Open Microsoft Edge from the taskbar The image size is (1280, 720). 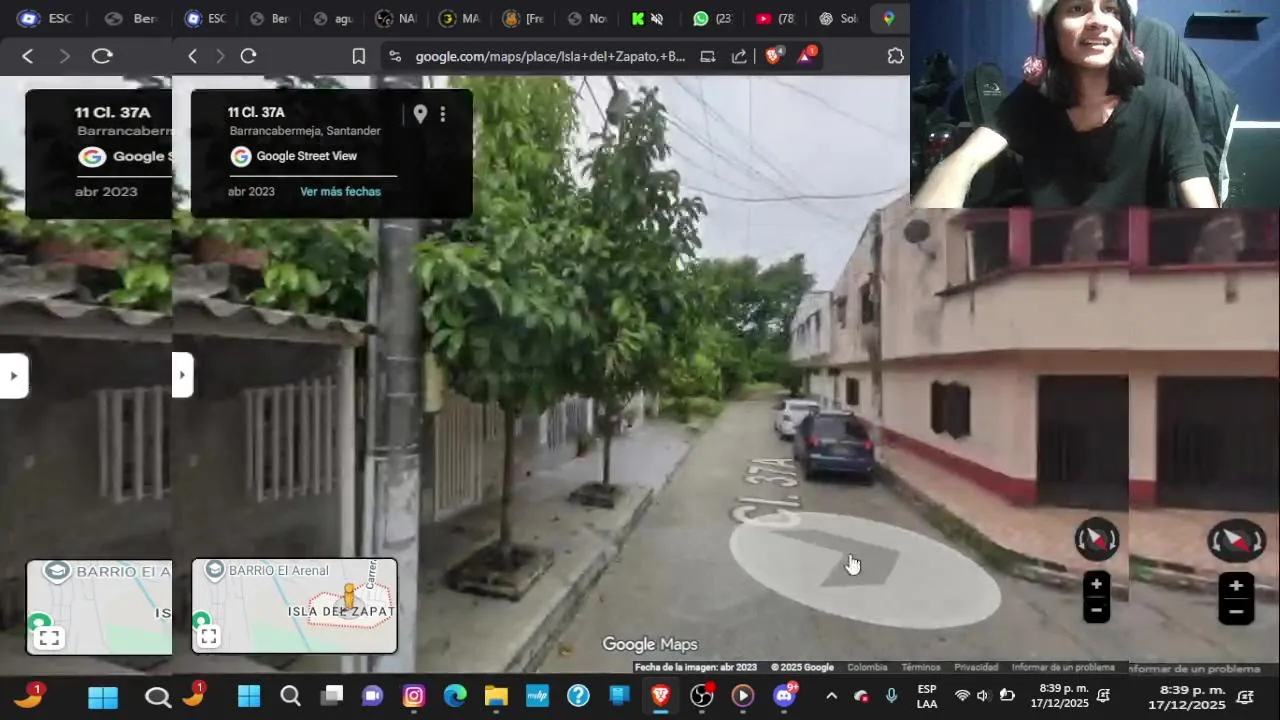(455, 696)
